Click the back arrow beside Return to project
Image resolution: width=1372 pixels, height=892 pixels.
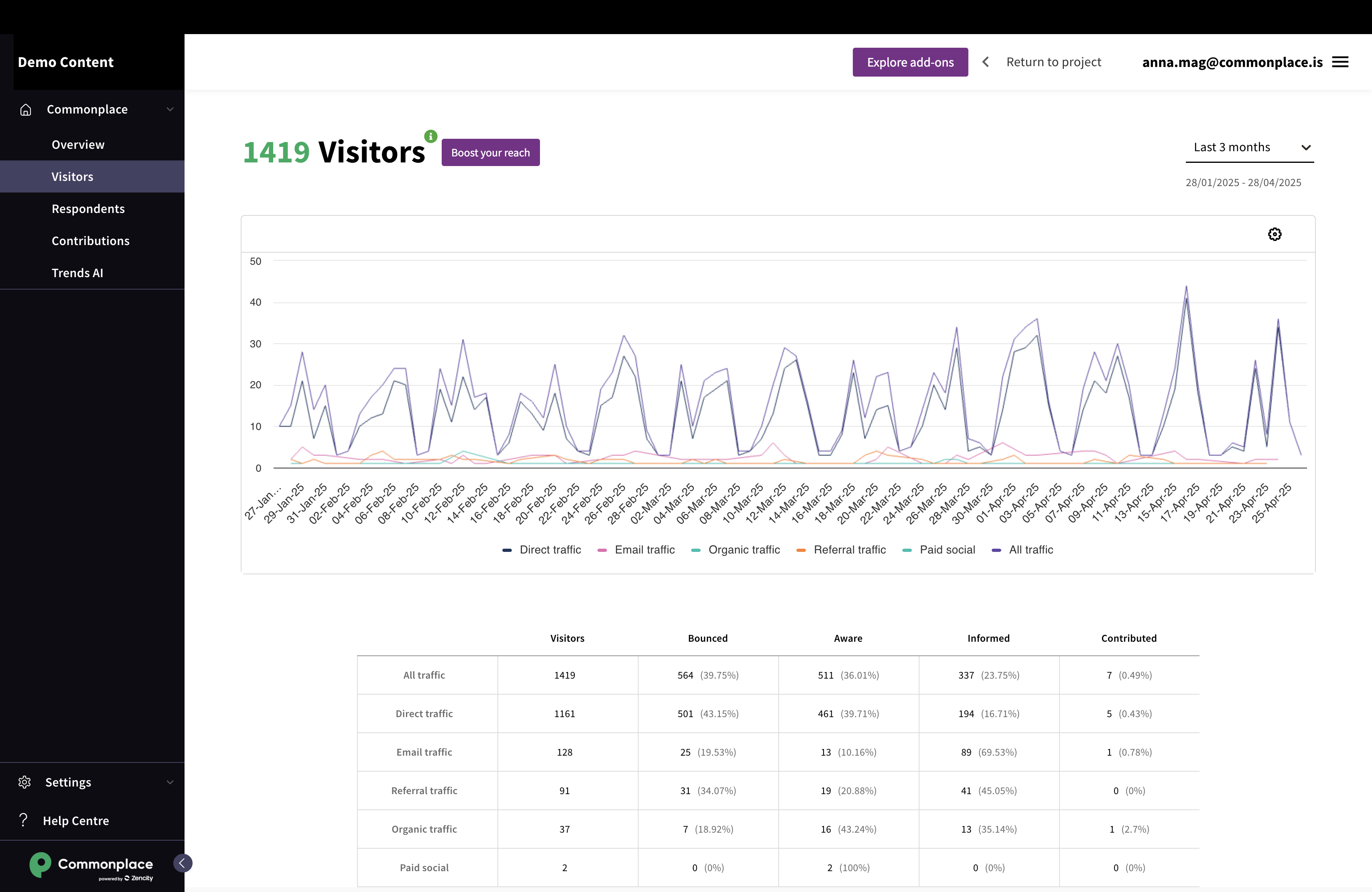[x=986, y=62]
